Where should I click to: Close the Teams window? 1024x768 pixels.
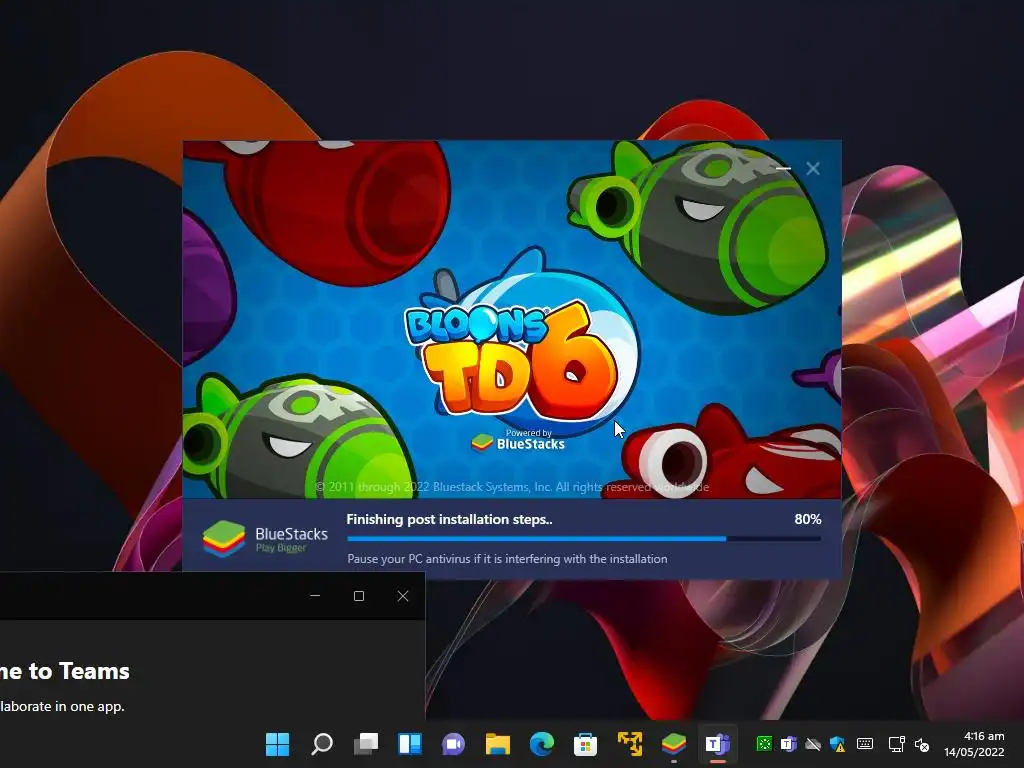point(403,596)
